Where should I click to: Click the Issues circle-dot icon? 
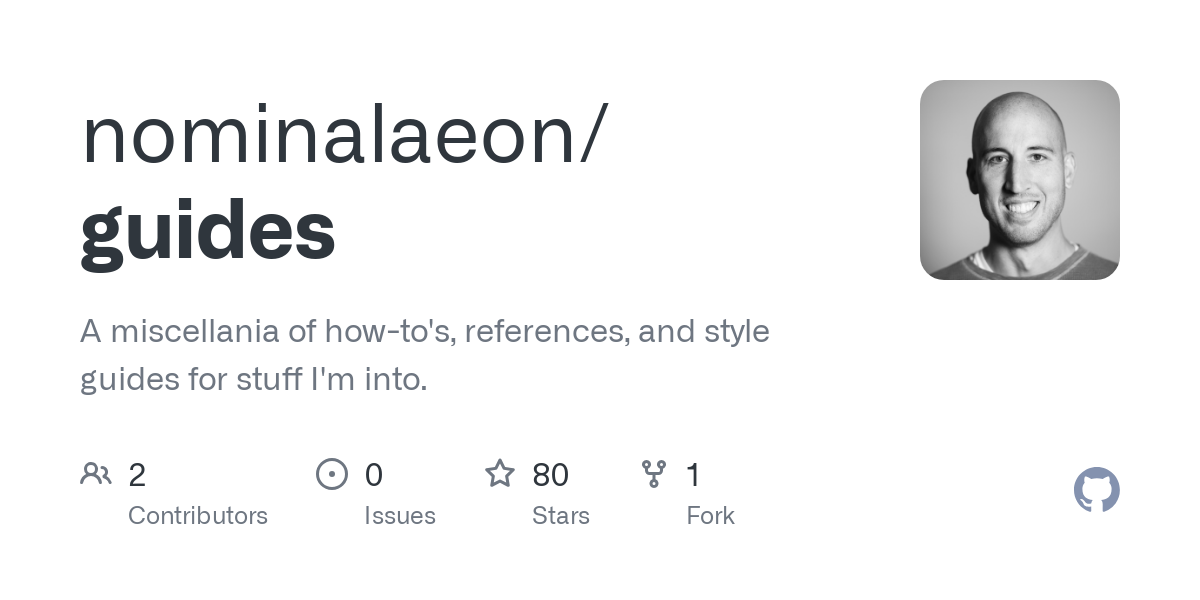(332, 473)
